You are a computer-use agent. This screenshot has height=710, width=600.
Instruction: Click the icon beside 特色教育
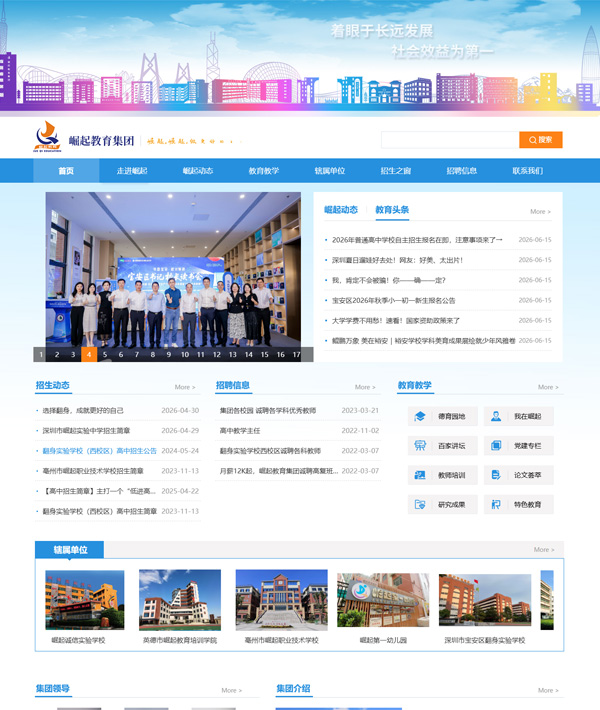coord(496,504)
